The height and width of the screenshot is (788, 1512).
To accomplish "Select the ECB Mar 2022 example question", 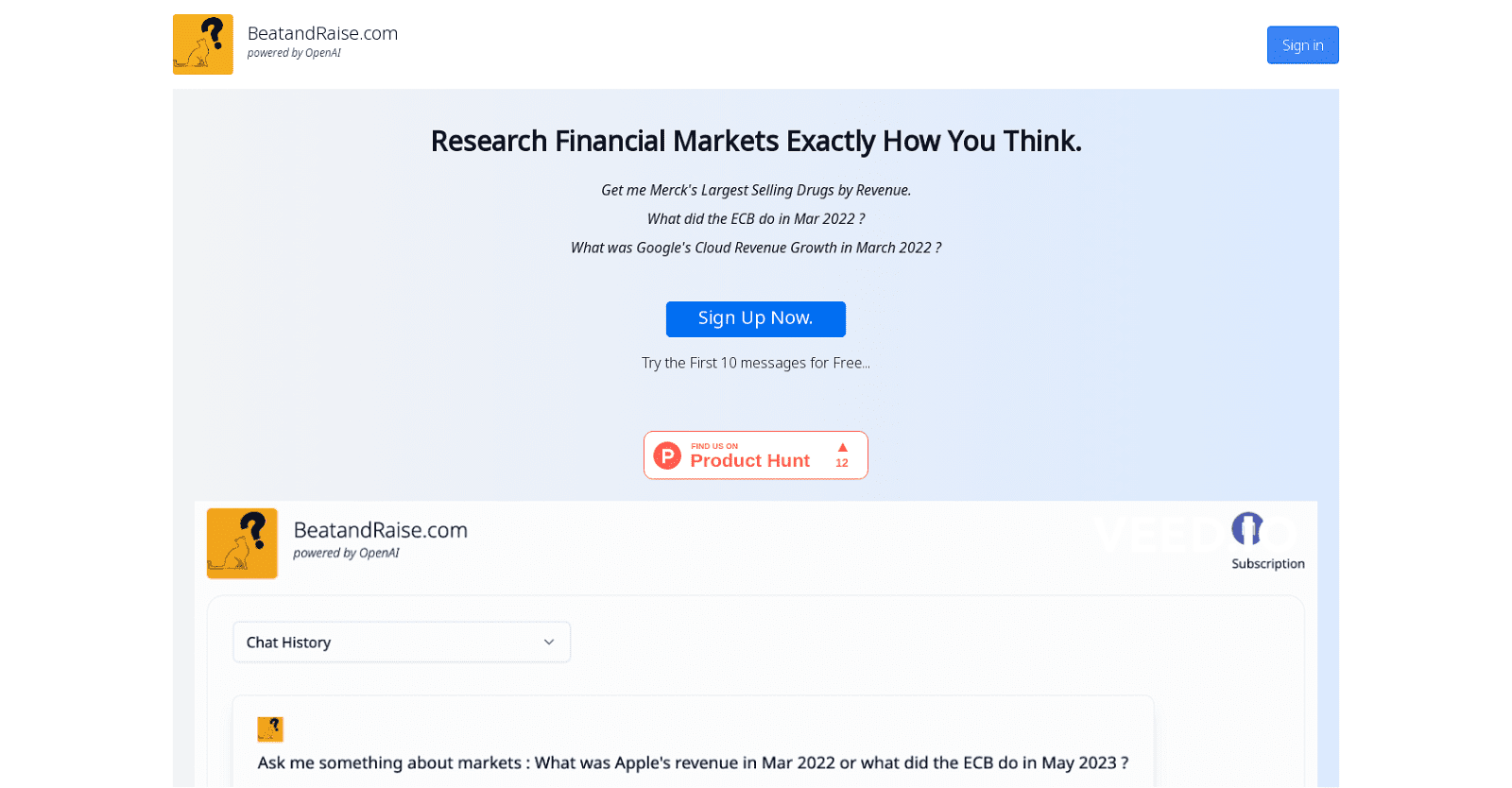I will tap(756, 219).
